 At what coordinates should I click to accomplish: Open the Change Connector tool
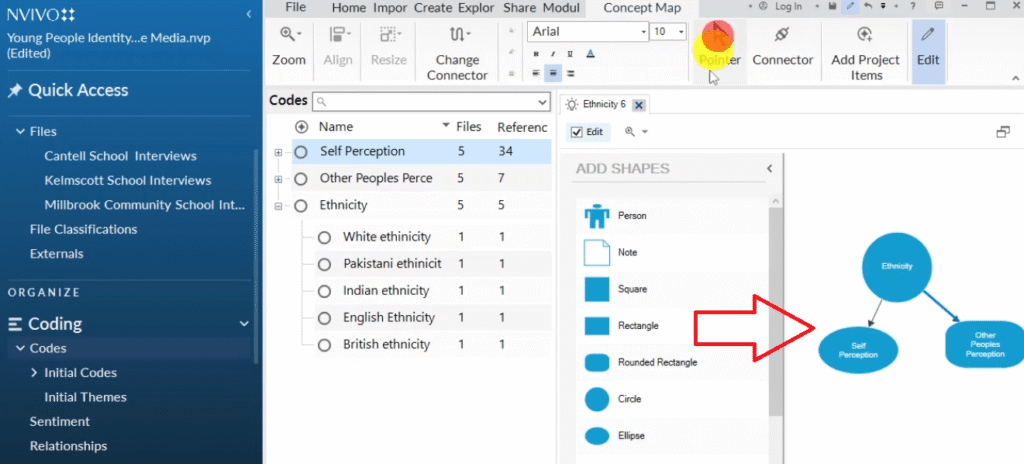coord(457,36)
